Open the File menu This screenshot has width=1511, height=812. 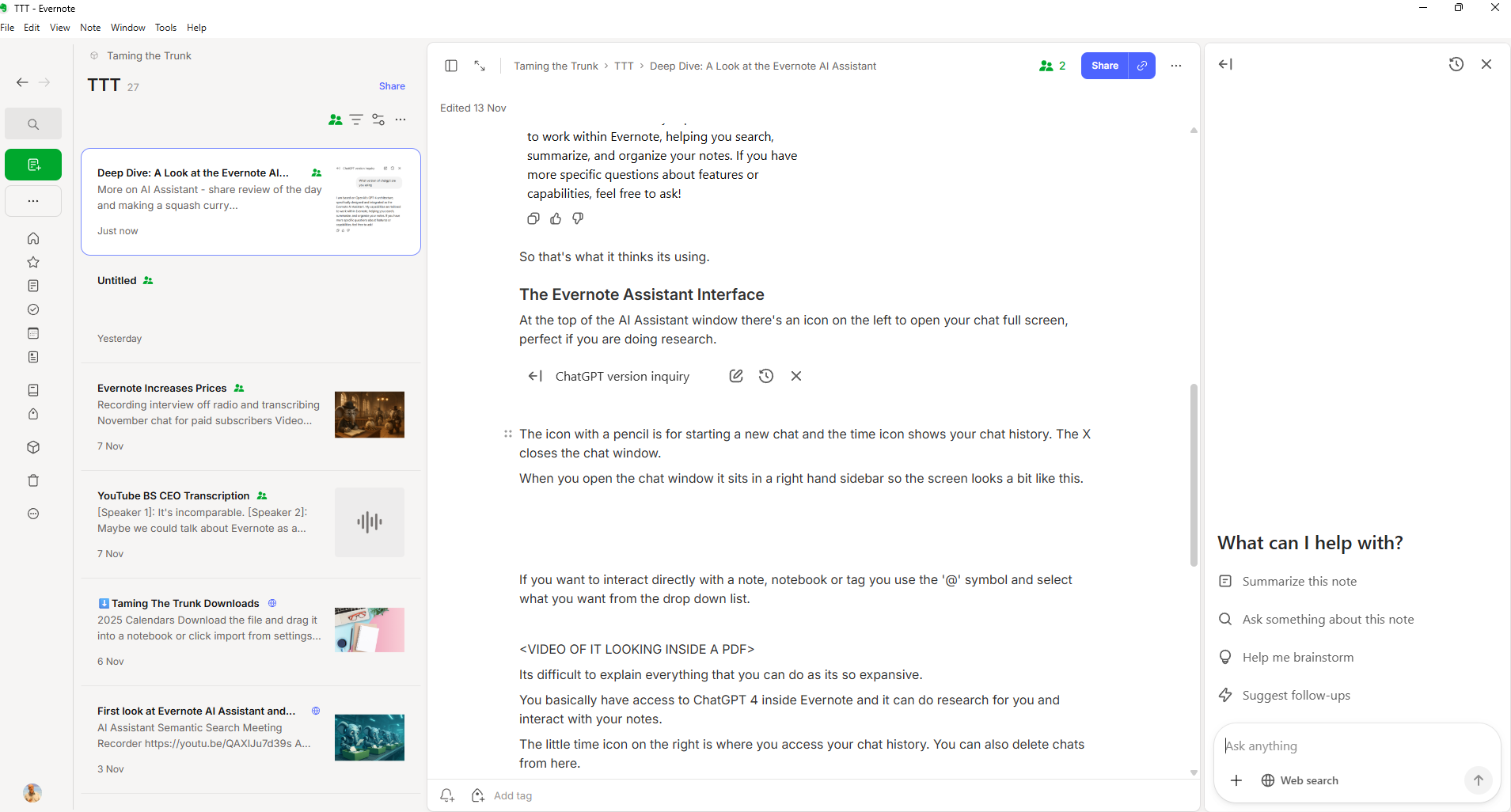pos(7,28)
